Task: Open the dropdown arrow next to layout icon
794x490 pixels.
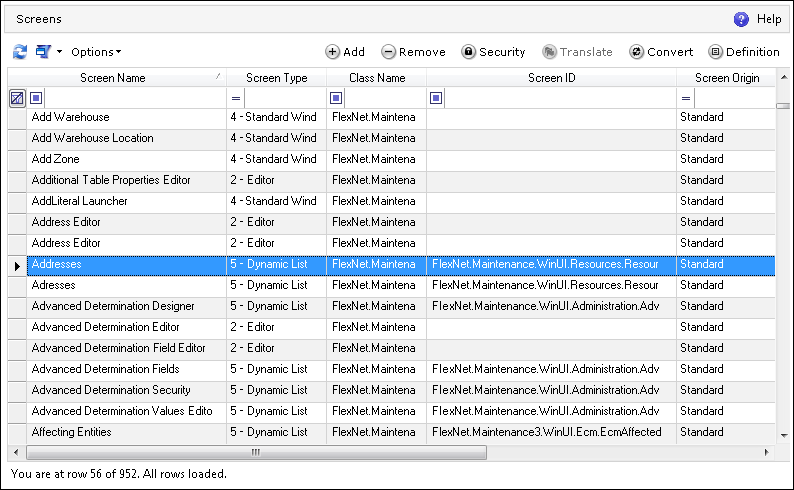Action: pos(59,52)
